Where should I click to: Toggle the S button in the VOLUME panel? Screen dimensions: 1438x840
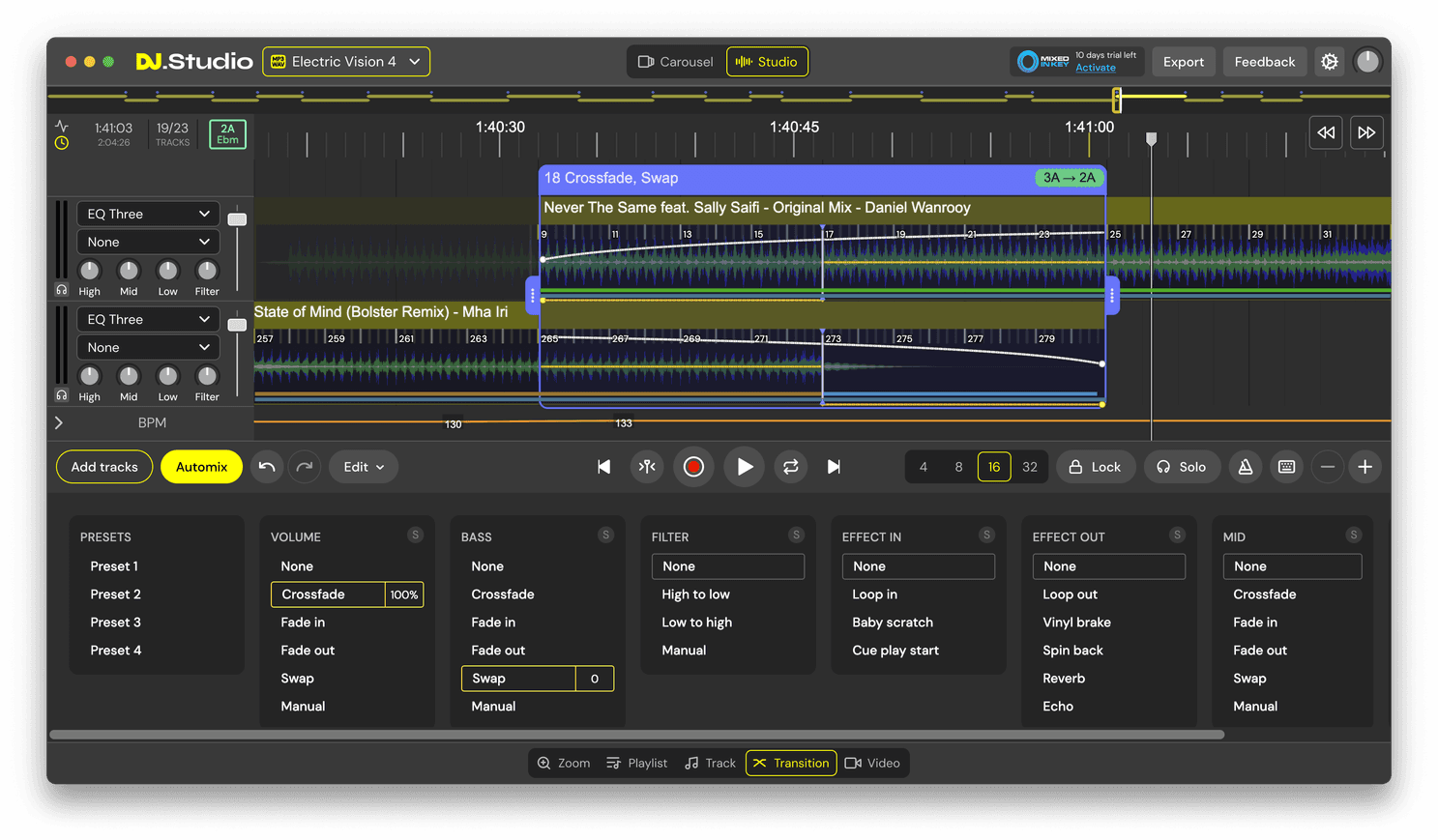pyautogui.click(x=415, y=536)
